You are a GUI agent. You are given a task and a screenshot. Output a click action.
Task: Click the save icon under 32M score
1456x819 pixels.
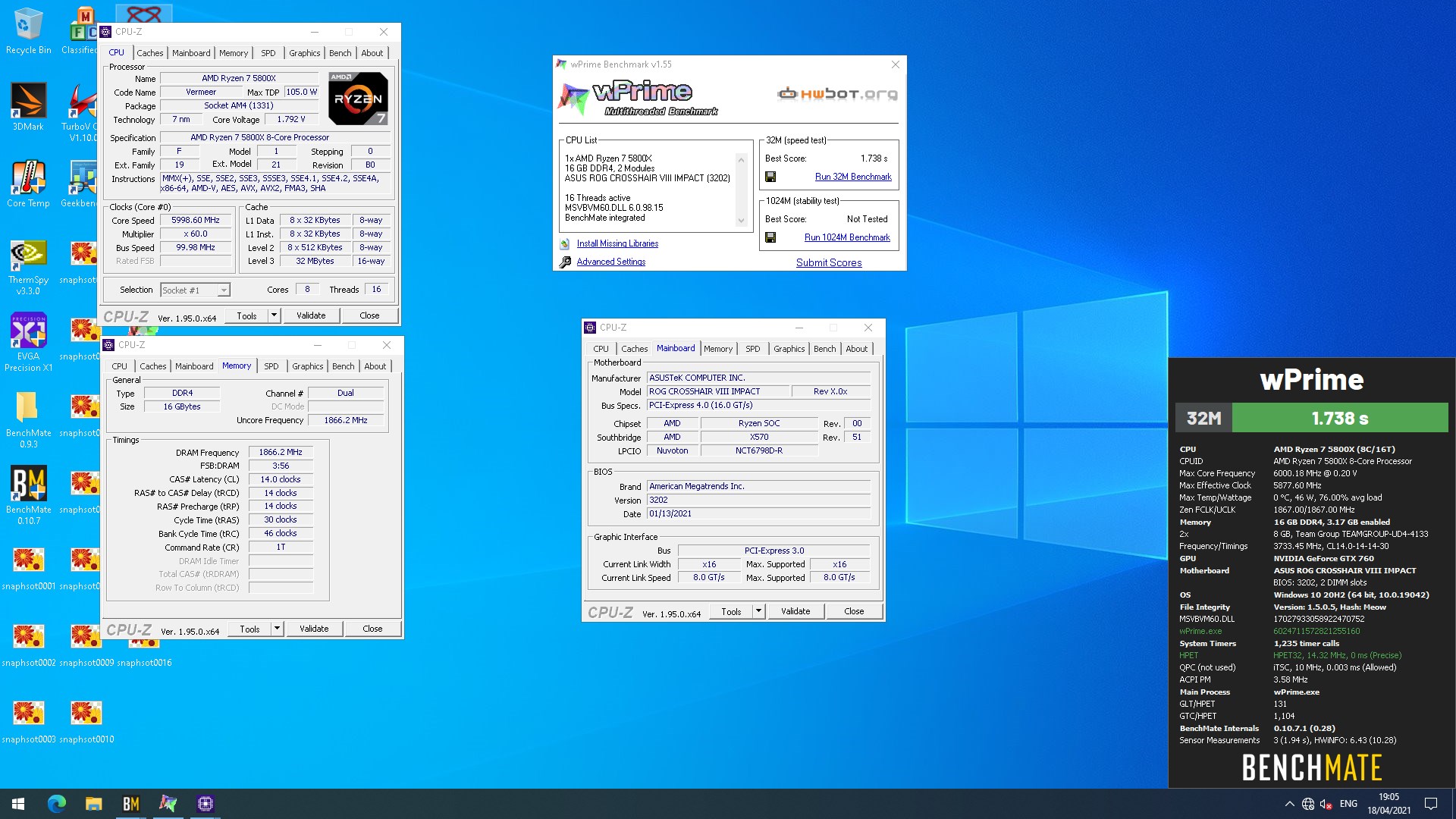point(770,177)
